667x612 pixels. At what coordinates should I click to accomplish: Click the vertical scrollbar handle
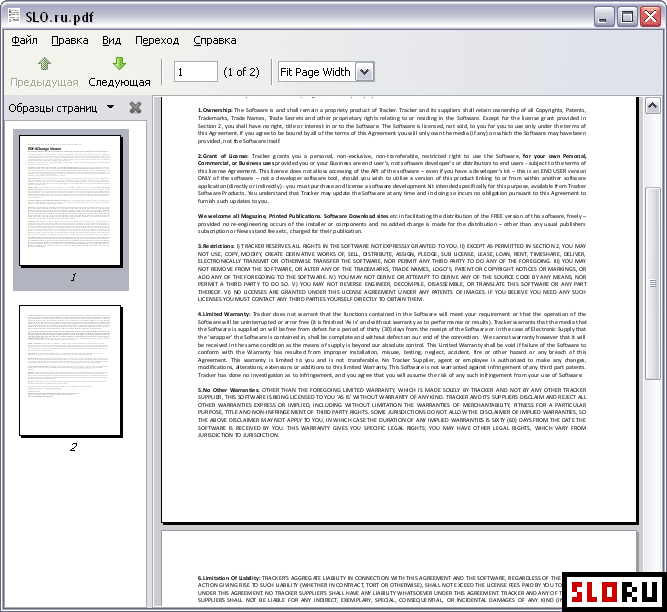point(653,283)
